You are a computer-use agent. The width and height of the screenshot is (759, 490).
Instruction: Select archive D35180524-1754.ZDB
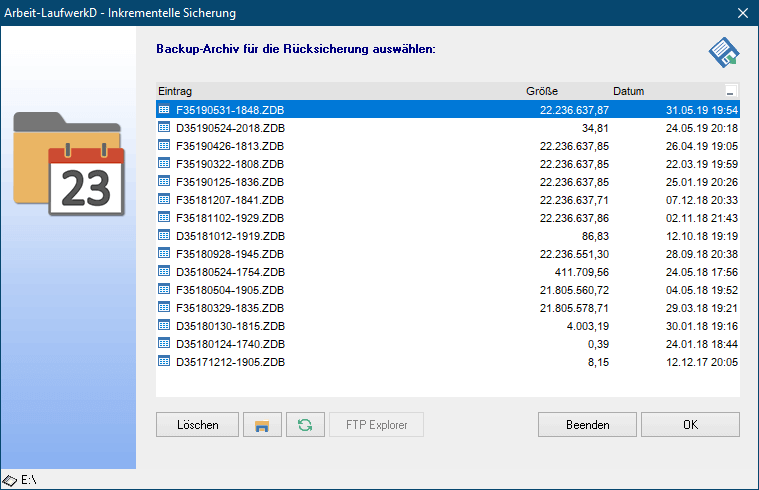point(448,272)
